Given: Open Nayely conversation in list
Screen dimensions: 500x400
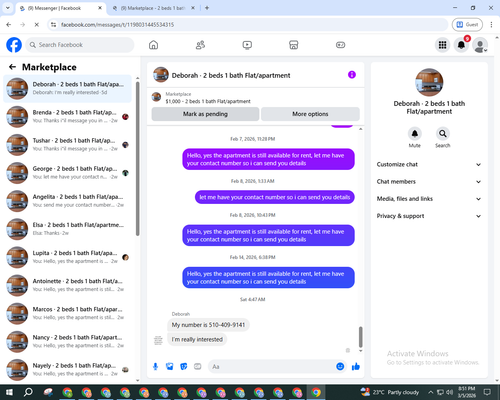Looking at the screenshot, I should point(67,370).
